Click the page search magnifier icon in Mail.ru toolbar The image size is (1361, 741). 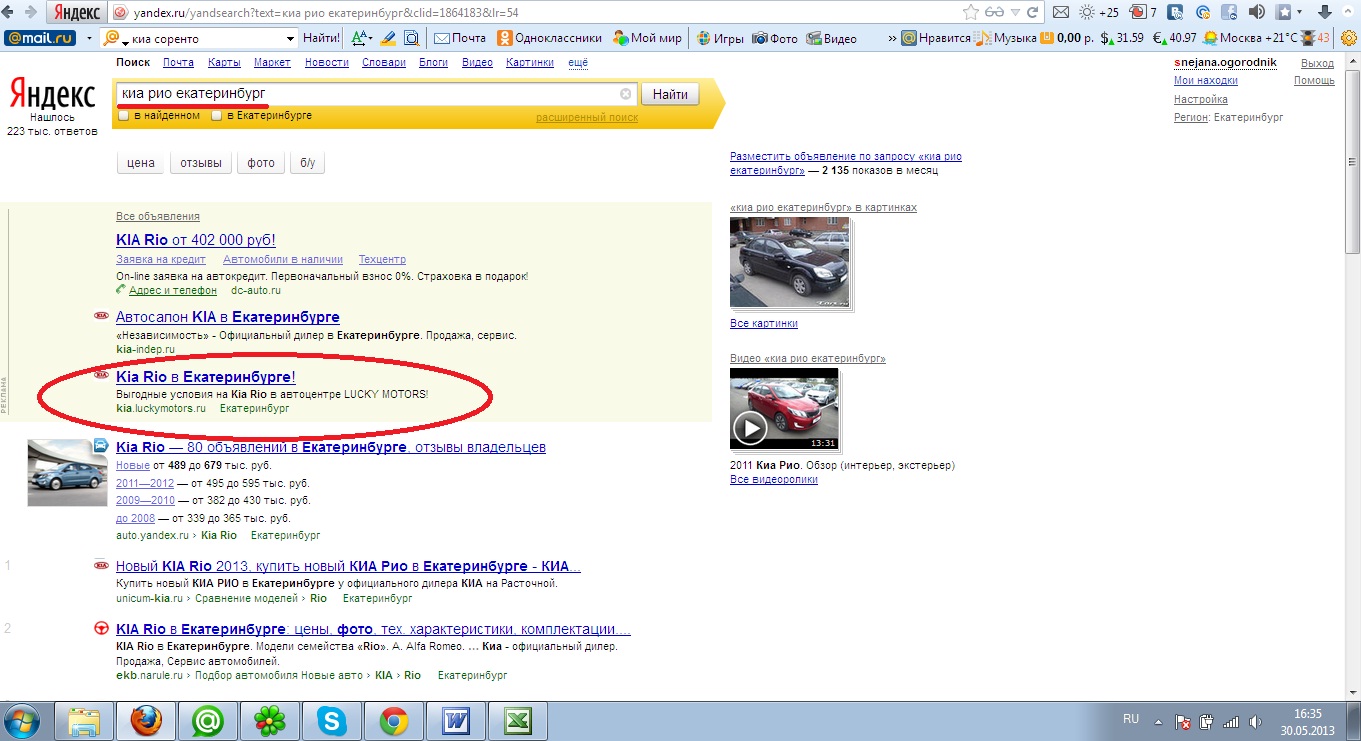click(410, 38)
